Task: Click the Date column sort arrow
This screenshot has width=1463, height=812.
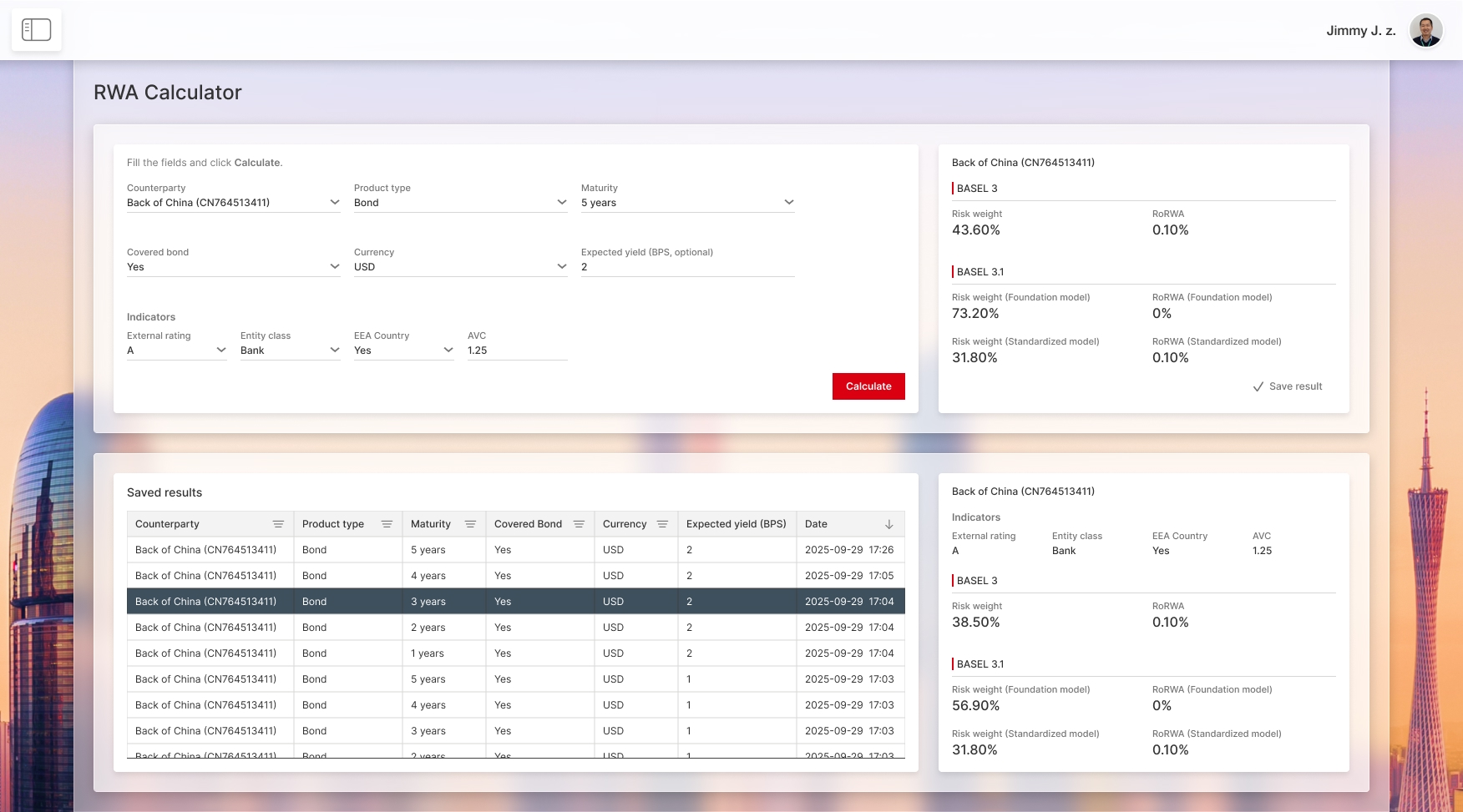Action: tap(888, 524)
